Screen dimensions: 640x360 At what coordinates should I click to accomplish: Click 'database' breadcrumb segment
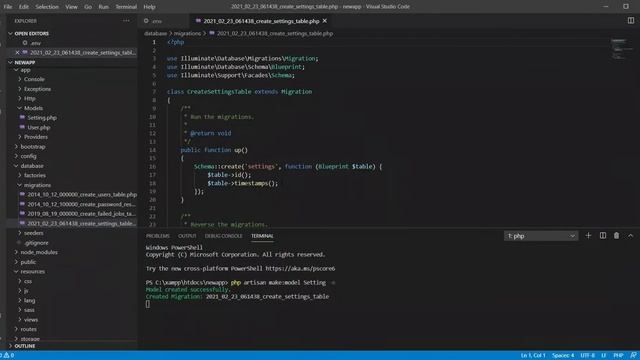point(156,33)
